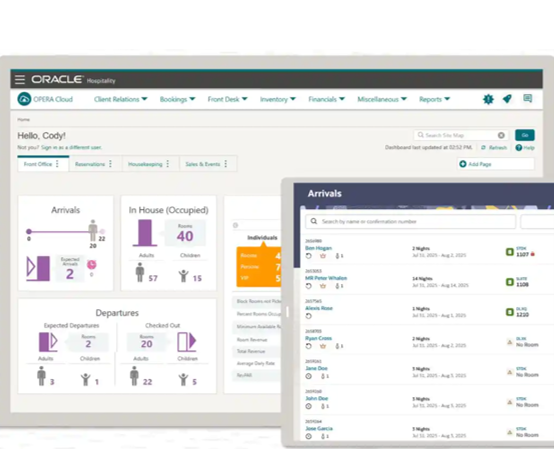554x449 pixels.
Task: Click the green room status box for 1107
Action: point(509,252)
